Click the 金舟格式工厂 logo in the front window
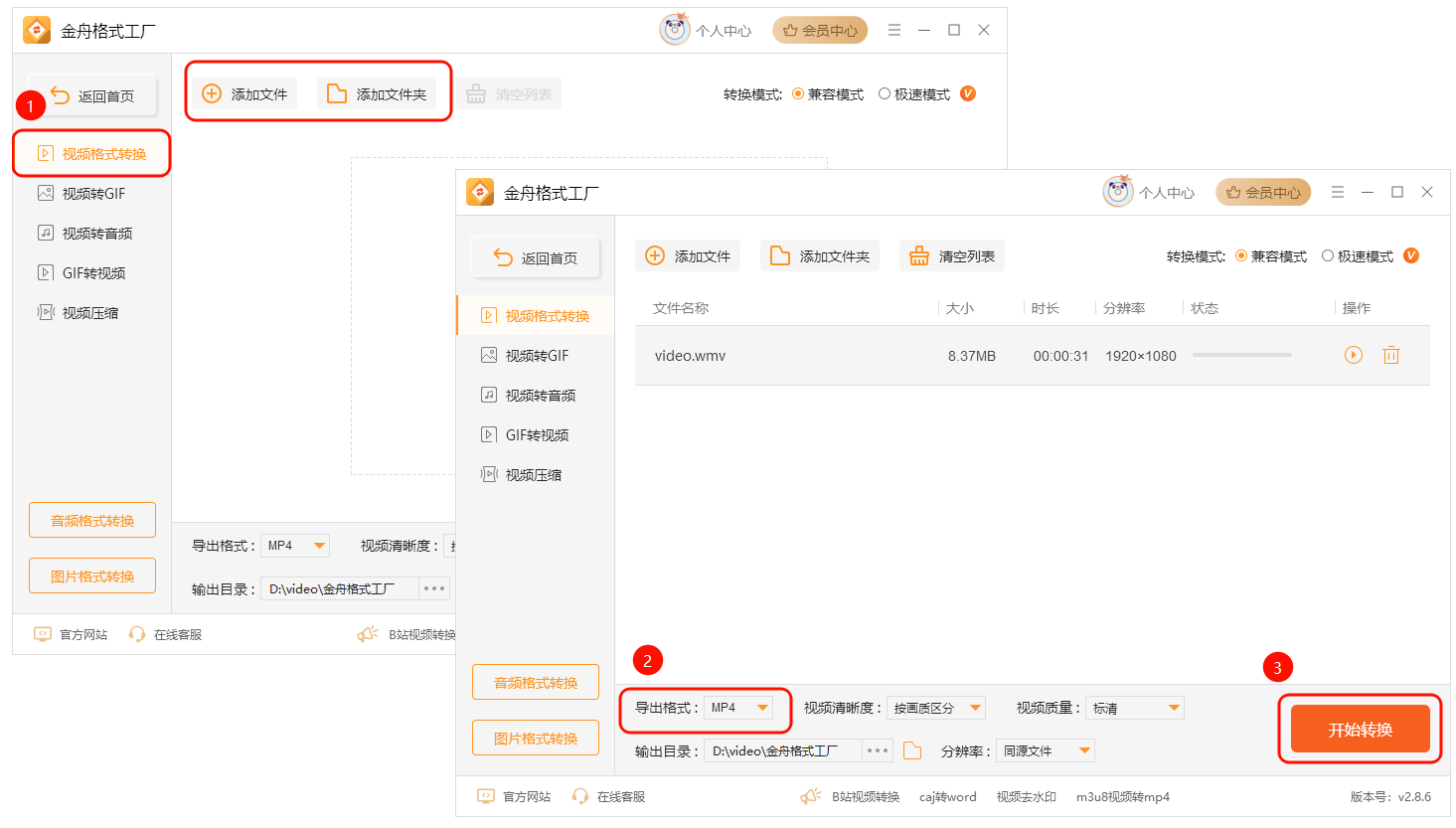Screen dimensions: 1456x828 coord(480,192)
